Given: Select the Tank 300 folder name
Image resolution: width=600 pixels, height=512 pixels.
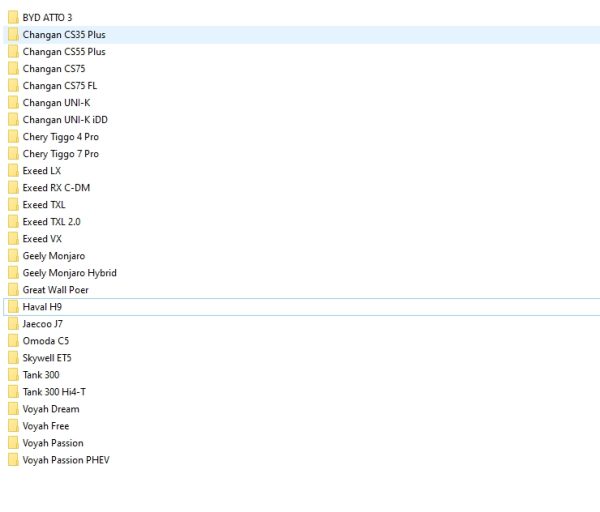Looking at the screenshot, I should (x=41, y=375).
